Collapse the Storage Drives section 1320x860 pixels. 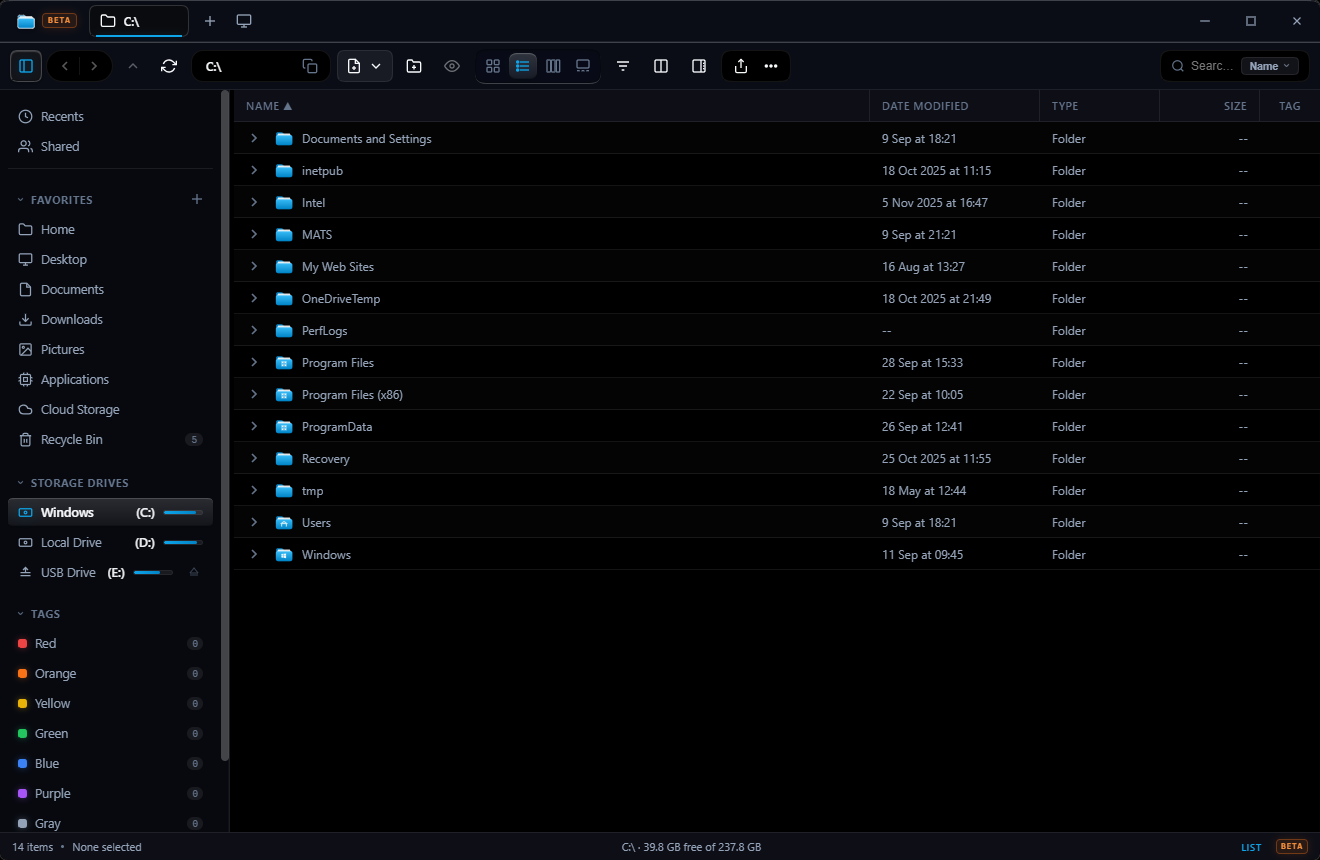coord(22,483)
